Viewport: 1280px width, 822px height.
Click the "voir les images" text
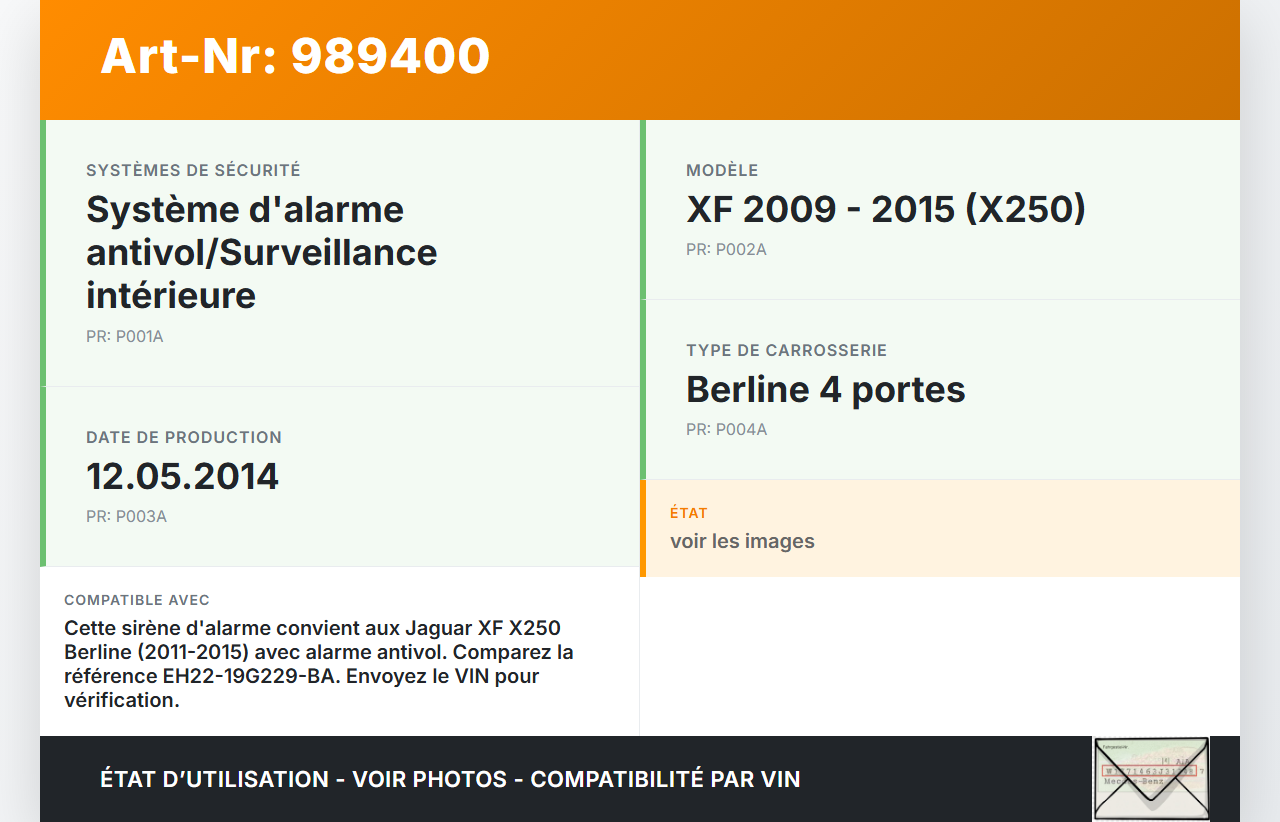[742, 541]
